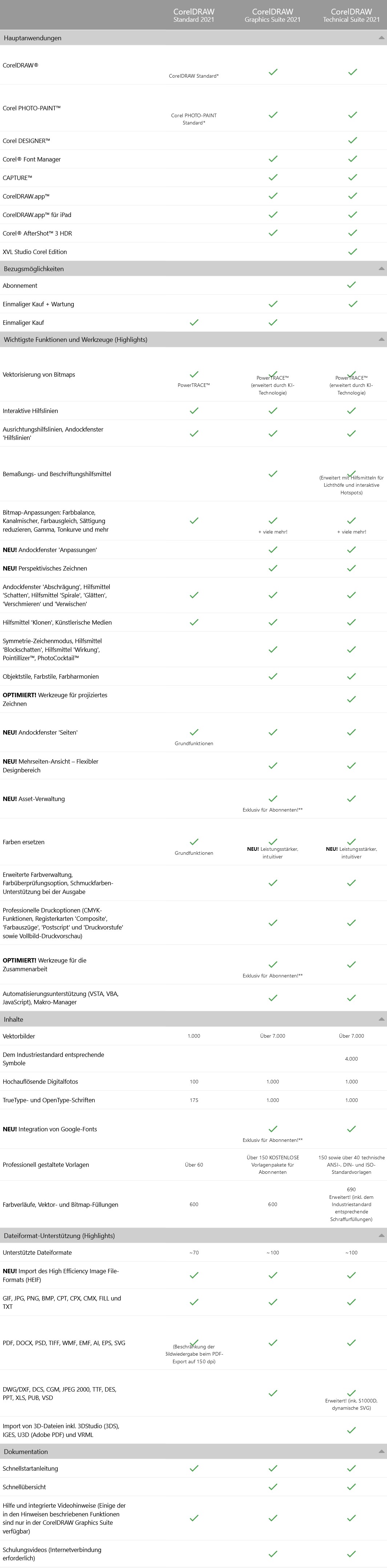The image size is (387, 1568).
Task: Click the Standard checkmark for Schnellstartanleitung
Action: 194,1468
